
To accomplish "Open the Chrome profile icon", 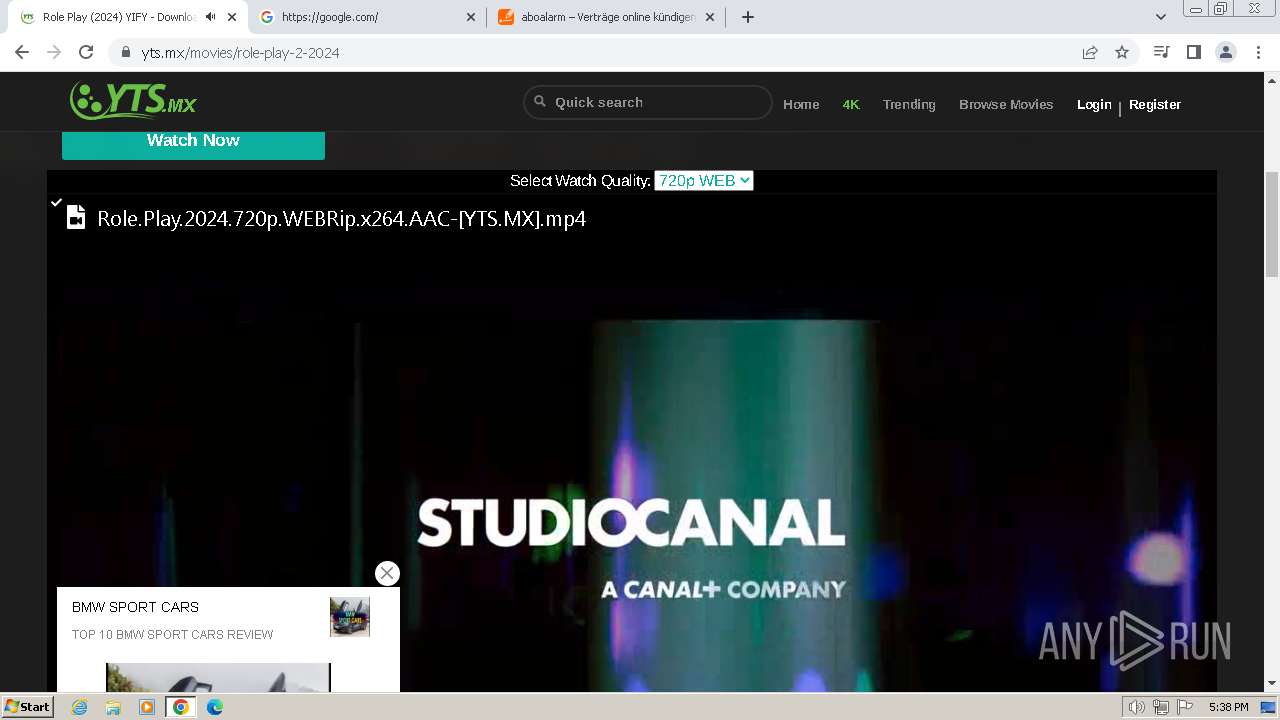I will tap(1226, 52).
